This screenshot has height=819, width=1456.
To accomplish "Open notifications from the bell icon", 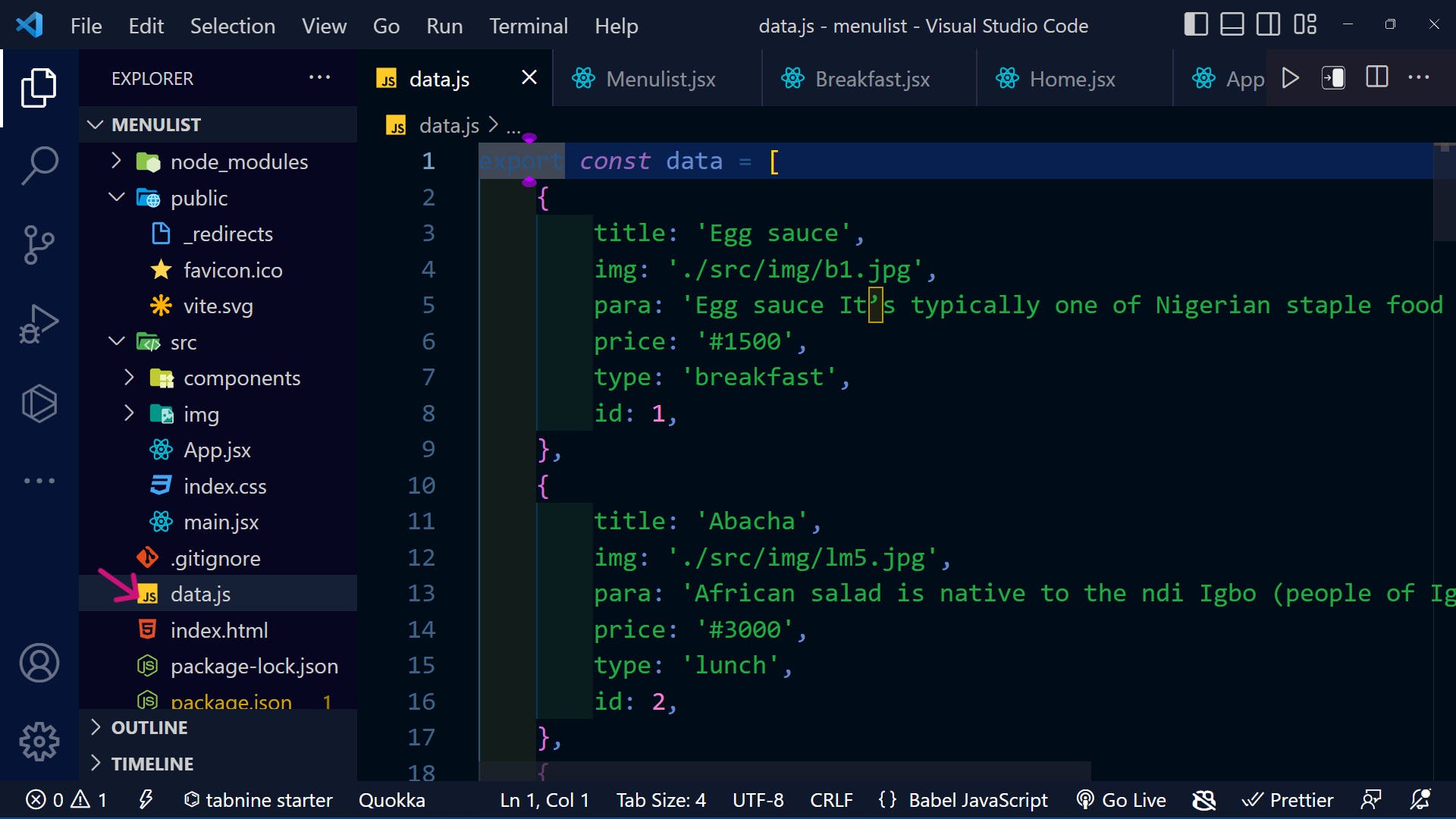I will (x=1420, y=799).
